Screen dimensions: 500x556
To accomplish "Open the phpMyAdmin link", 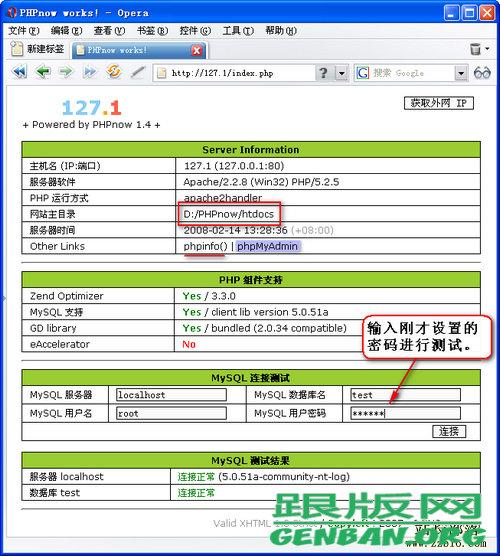I will tap(267, 246).
